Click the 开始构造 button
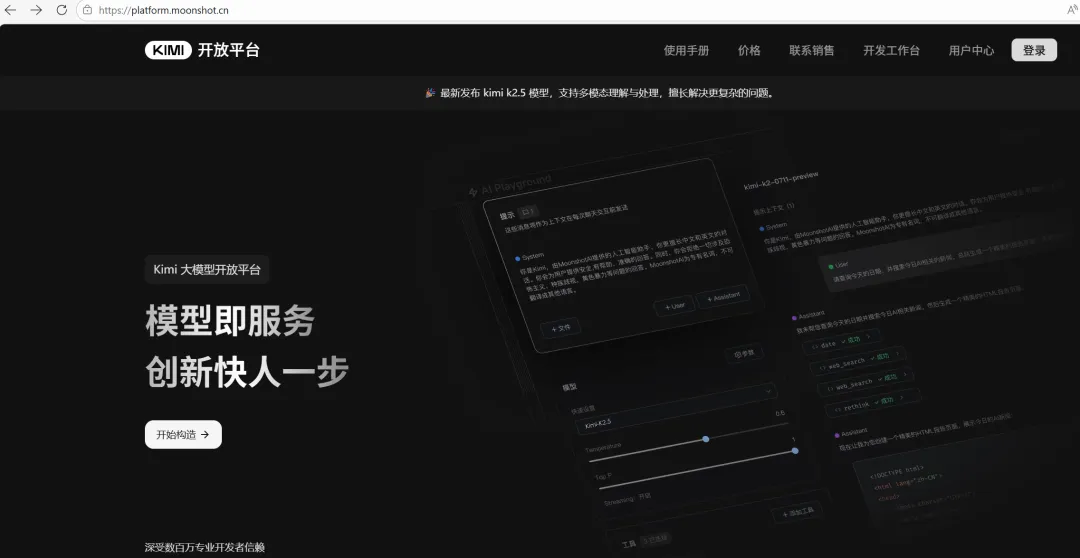This screenshot has height=558, width=1080. tap(183, 435)
